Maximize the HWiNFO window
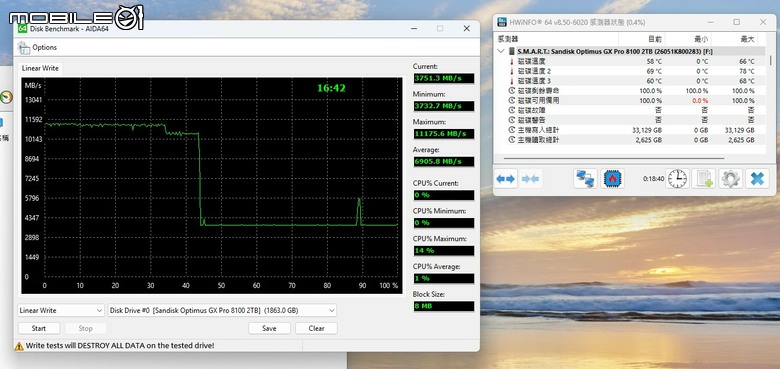The height and width of the screenshot is (369, 780). [736, 22]
